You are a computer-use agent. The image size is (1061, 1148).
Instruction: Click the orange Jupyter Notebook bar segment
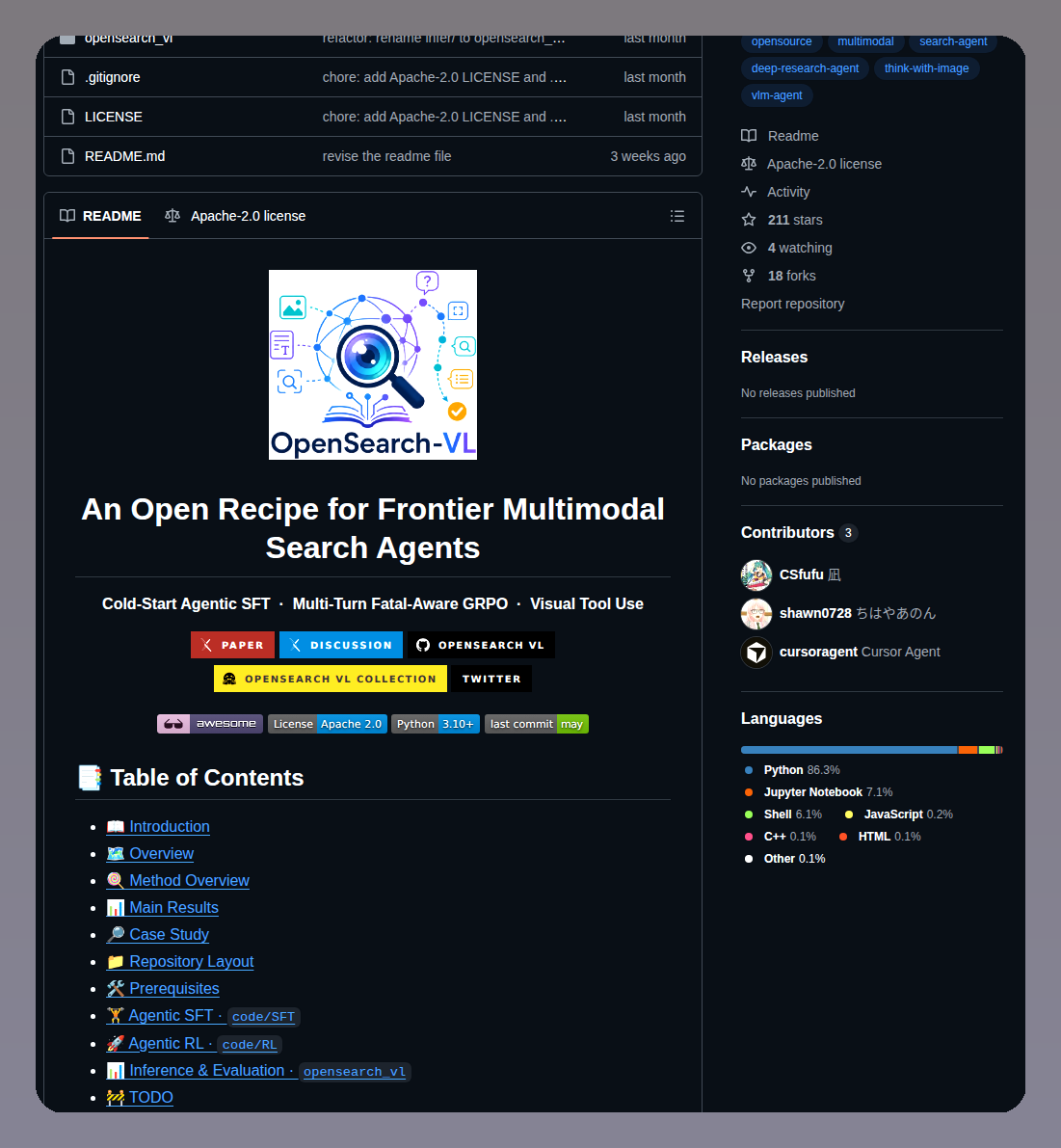point(968,750)
